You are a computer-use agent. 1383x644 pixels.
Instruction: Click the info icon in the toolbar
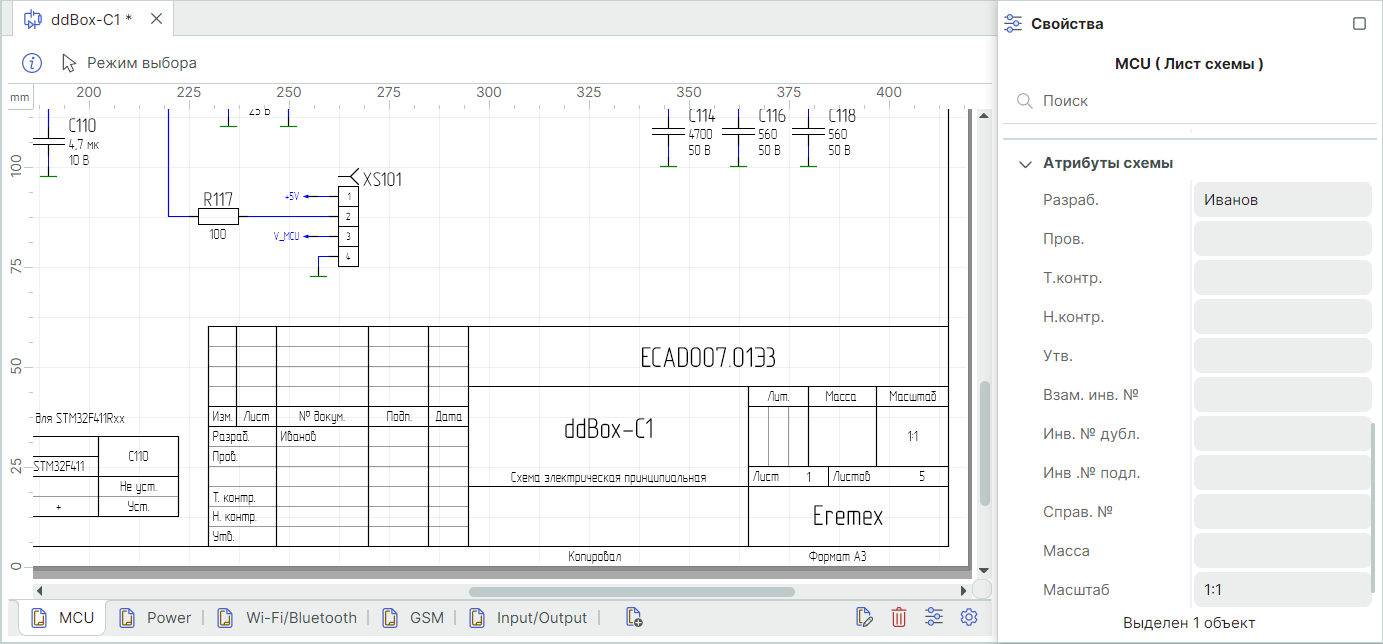(32, 63)
